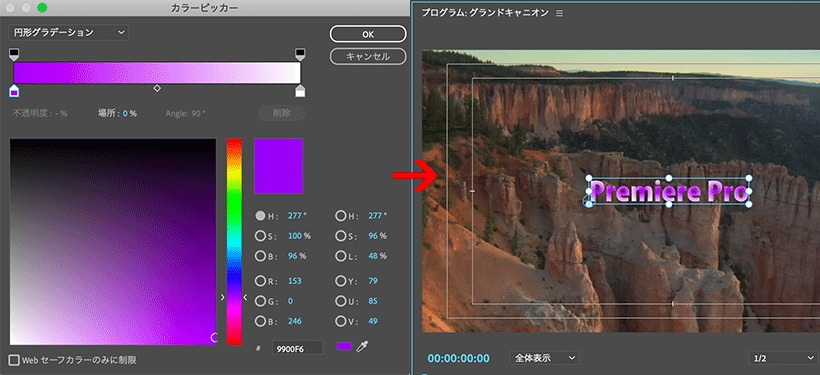
Task: Click the purple-to-white gradient bar
Action: click(157, 73)
